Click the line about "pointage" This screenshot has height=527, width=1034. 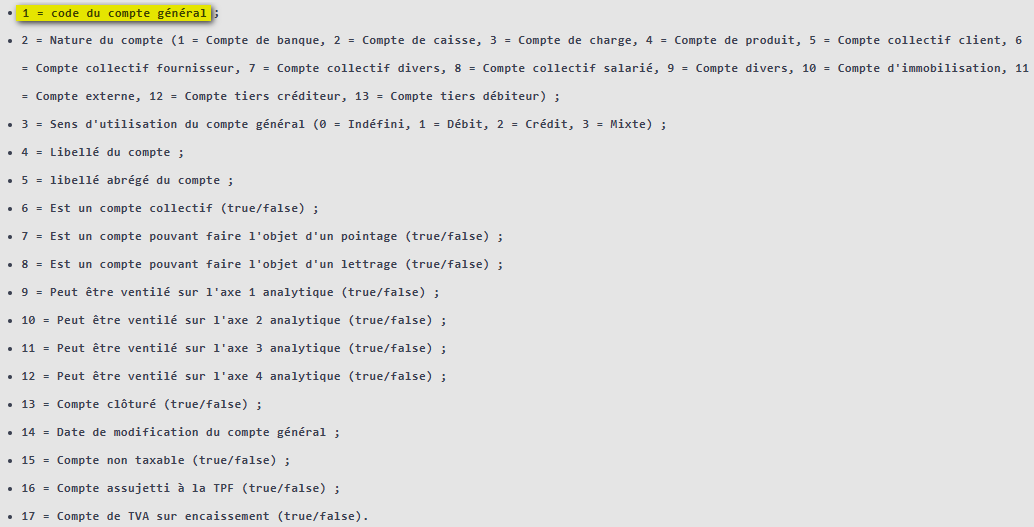(262, 236)
